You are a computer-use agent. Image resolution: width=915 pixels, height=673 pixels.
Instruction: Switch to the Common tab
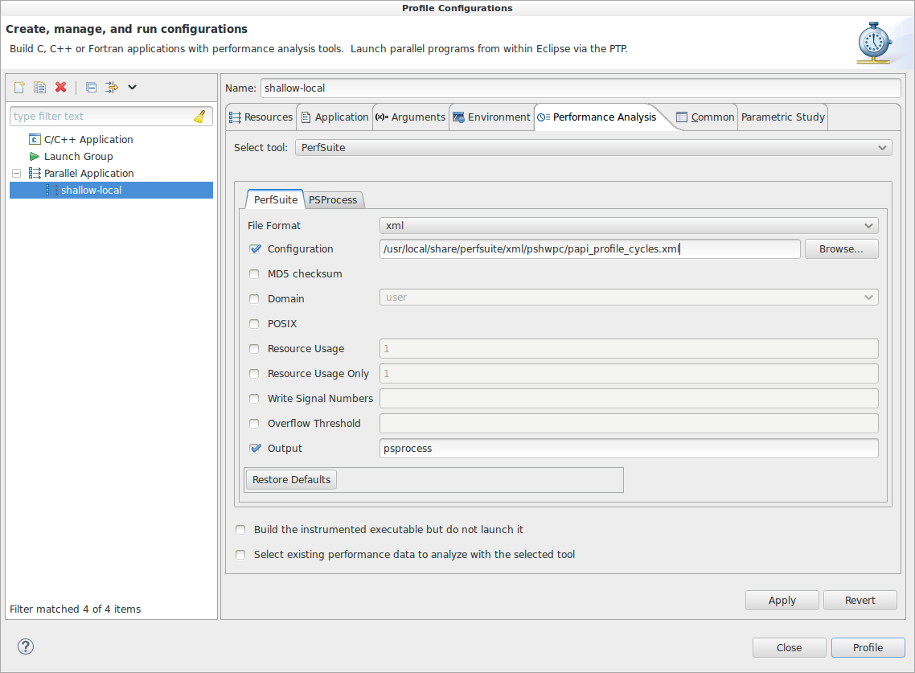[x=704, y=117]
